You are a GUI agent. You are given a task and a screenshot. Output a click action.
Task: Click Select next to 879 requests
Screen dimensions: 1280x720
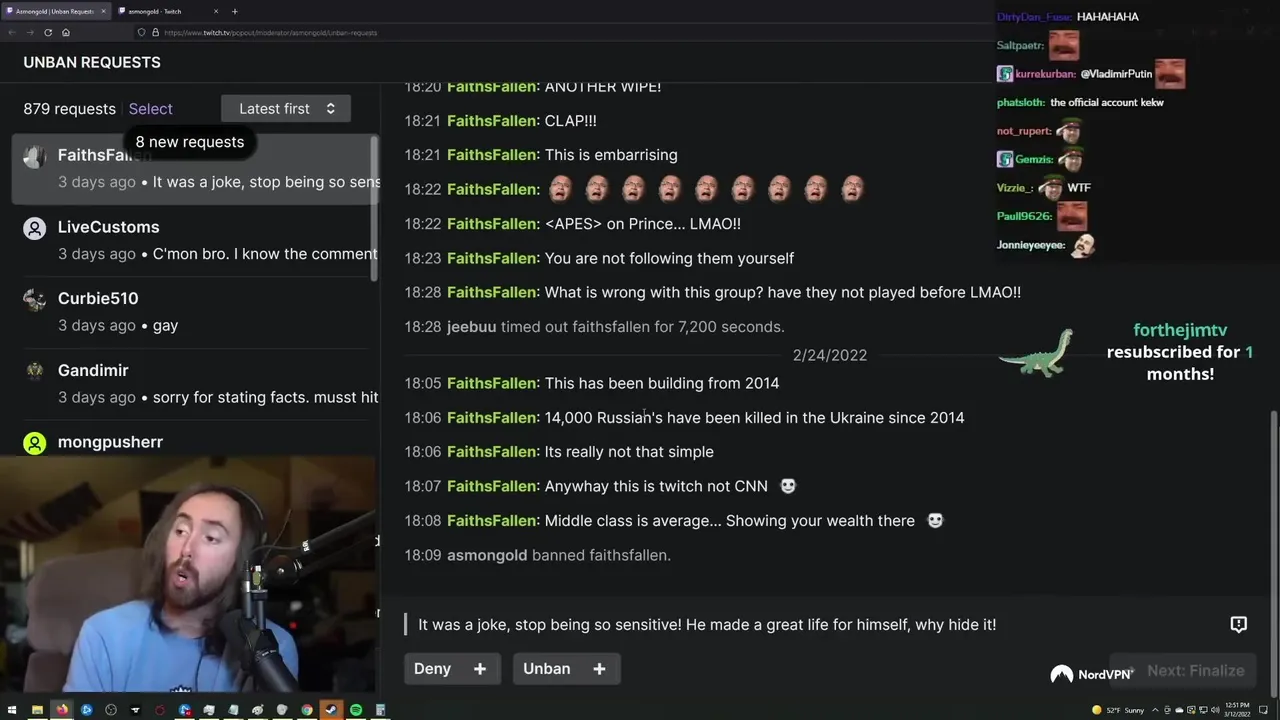click(x=150, y=109)
